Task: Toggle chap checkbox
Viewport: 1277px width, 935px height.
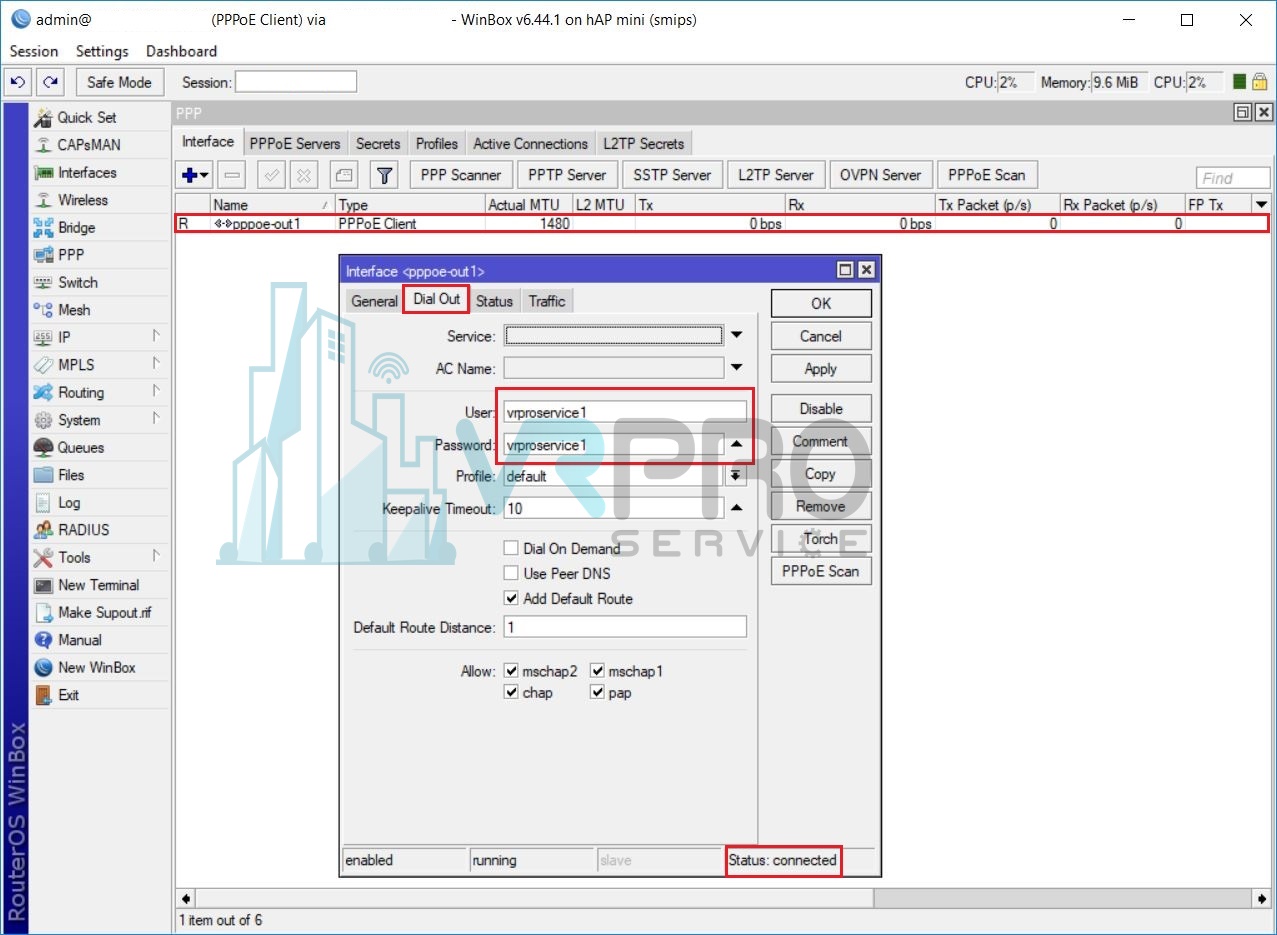Action: pos(511,693)
